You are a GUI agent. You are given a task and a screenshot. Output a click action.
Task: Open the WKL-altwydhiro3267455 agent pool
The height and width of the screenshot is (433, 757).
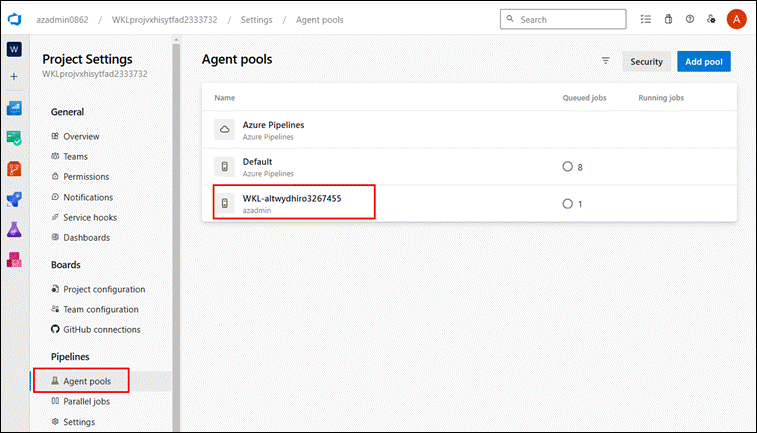(x=469, y=204)
